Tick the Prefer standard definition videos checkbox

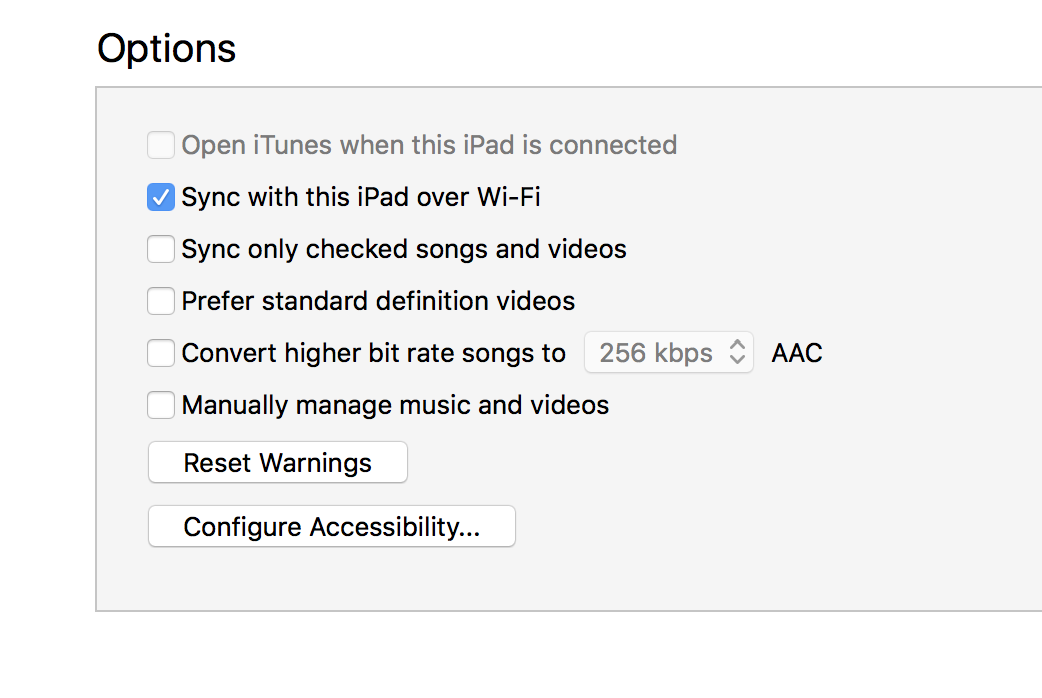[161, 301]
